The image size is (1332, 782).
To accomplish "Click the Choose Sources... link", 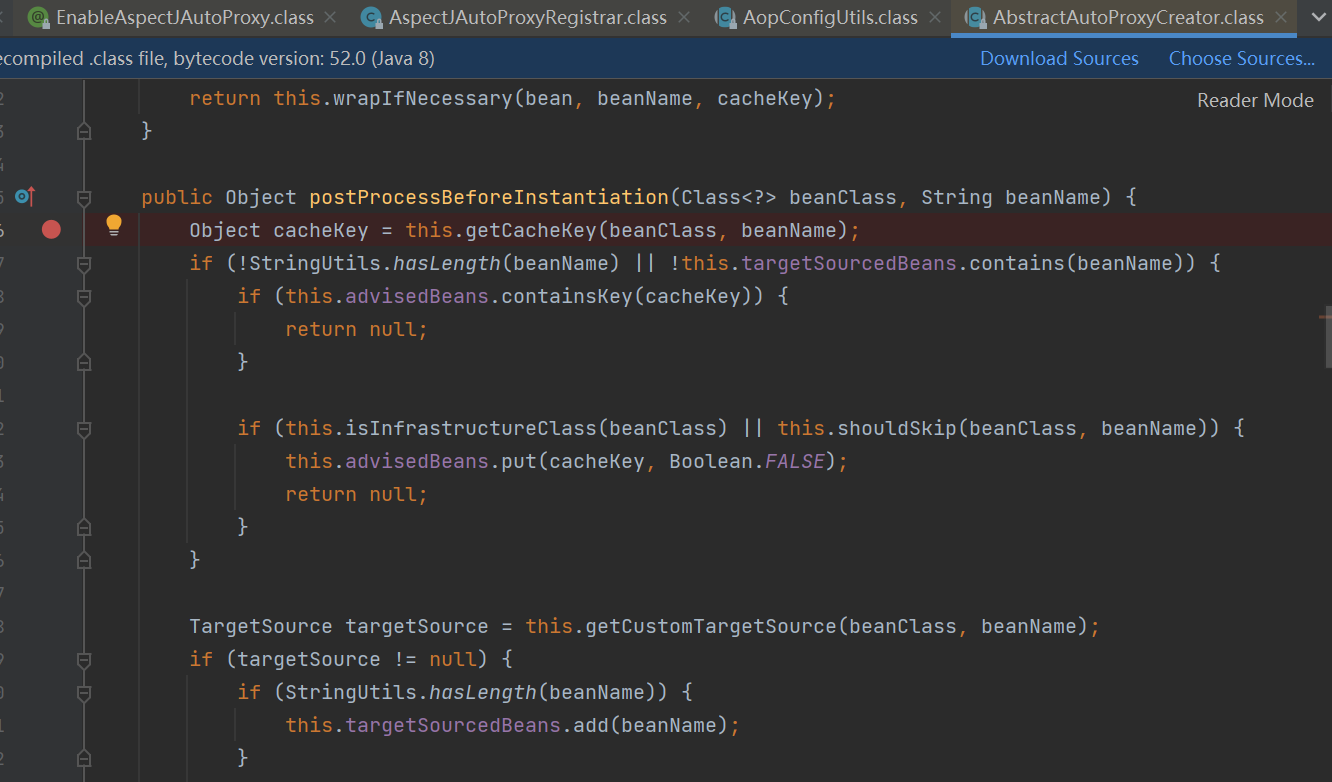I will [1242, 58].
